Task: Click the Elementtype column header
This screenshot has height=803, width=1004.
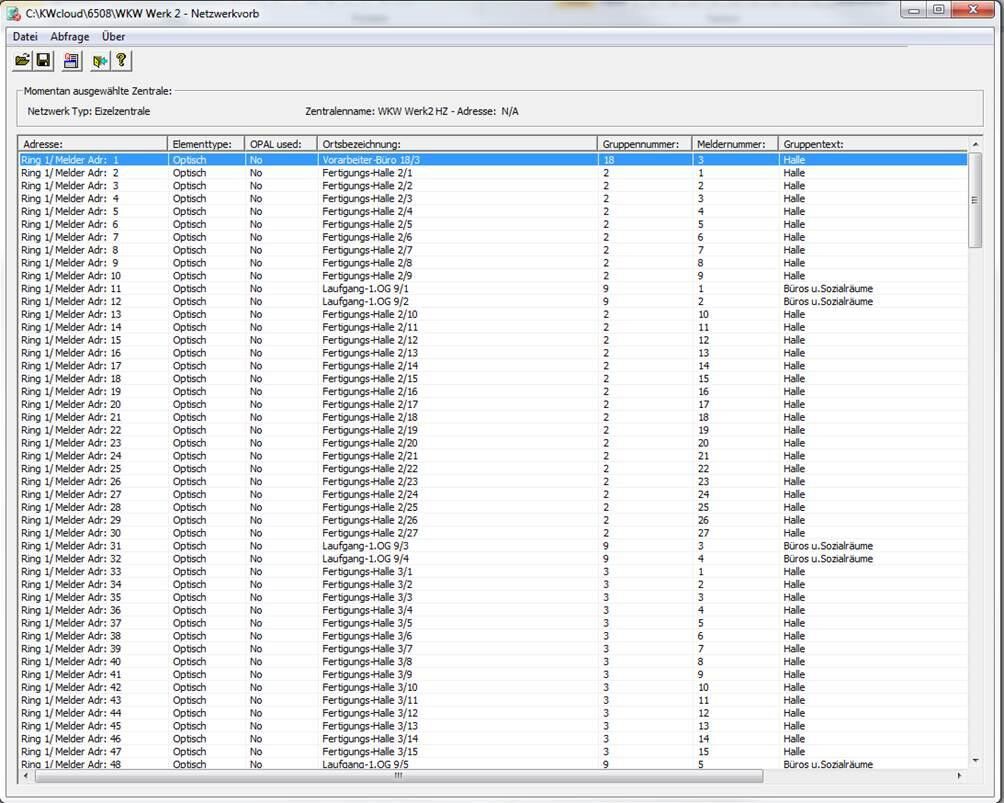Action: [206, 144]
